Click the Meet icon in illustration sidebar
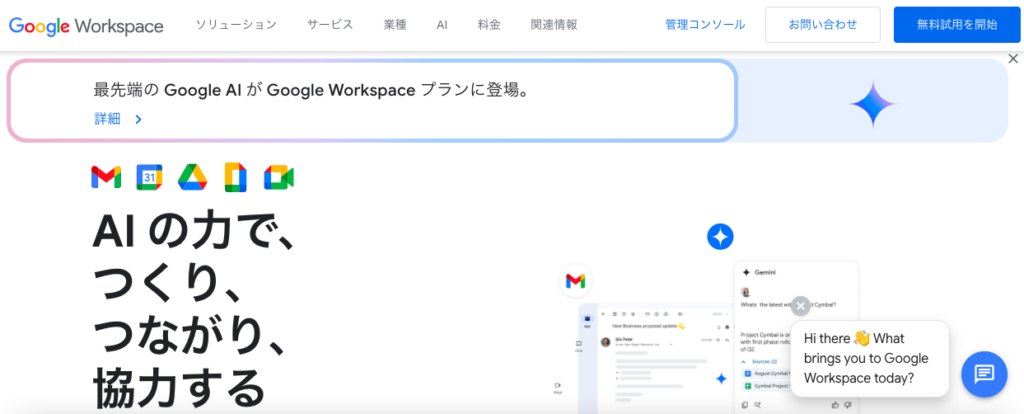Image resolution: width=1024 pixels, height=414 pixels. coord(558,386)
